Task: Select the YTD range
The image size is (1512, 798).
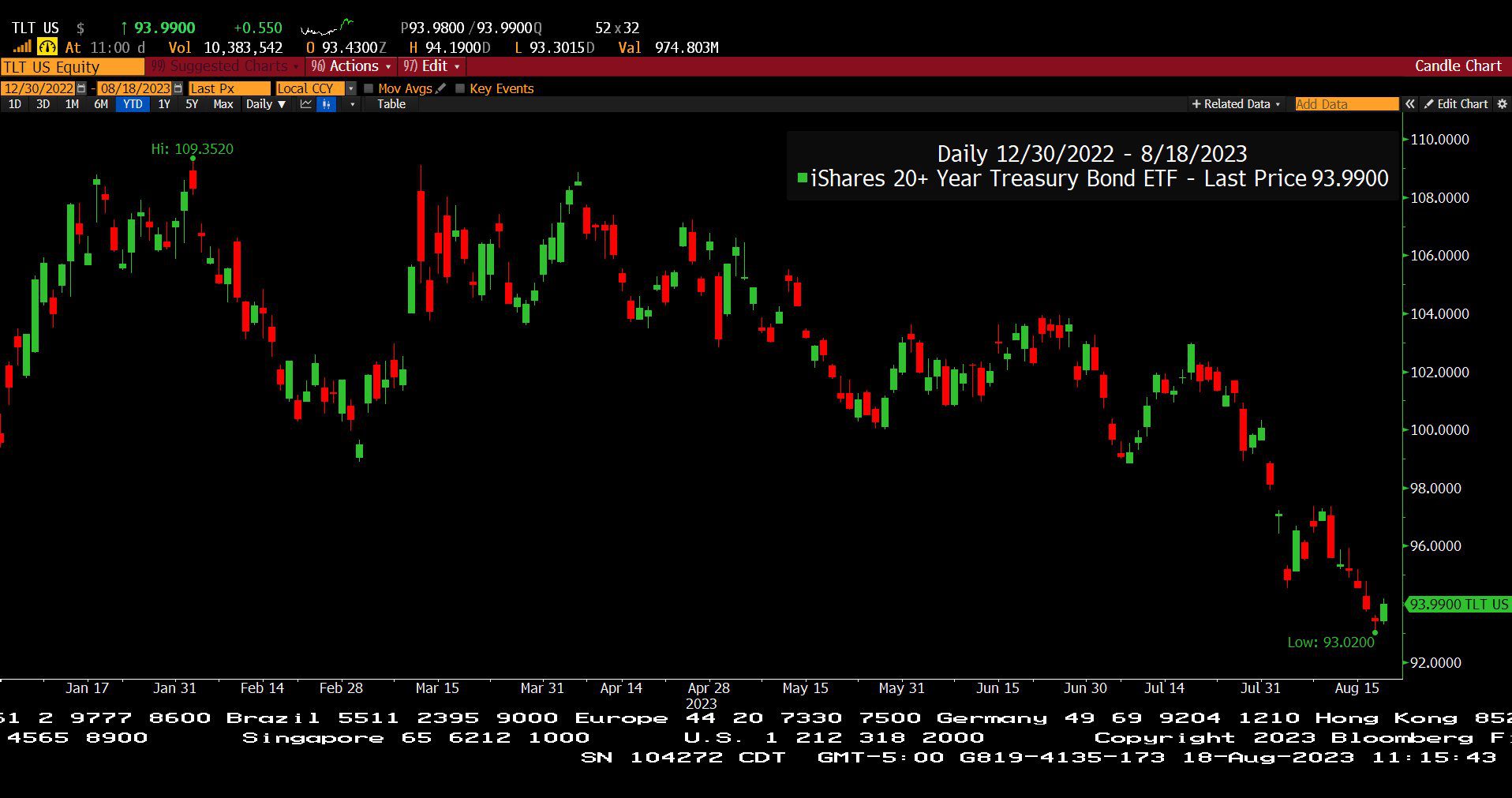Action: click(133, 104)
